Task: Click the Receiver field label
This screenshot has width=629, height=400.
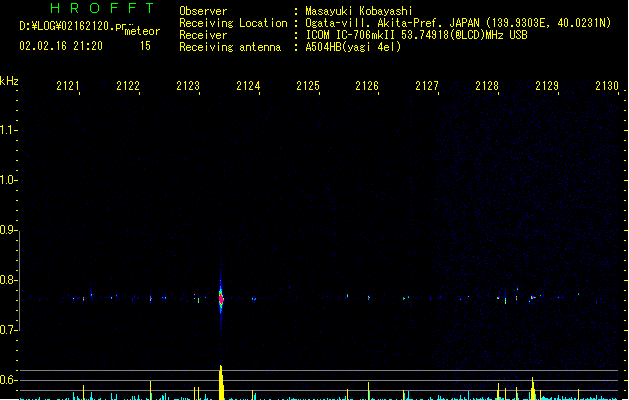Action: 203,35
